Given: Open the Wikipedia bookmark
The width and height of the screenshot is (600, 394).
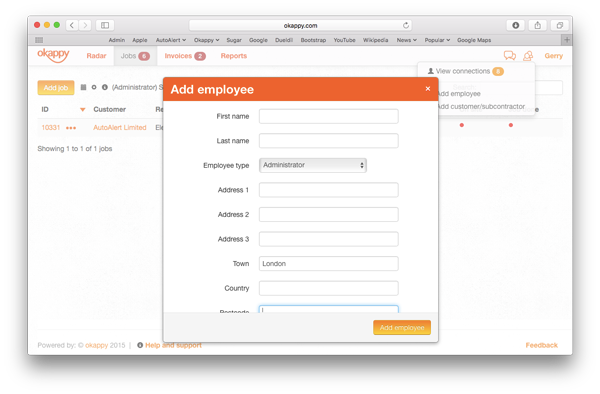Looking at the screenshot, I should pos(375,40).
